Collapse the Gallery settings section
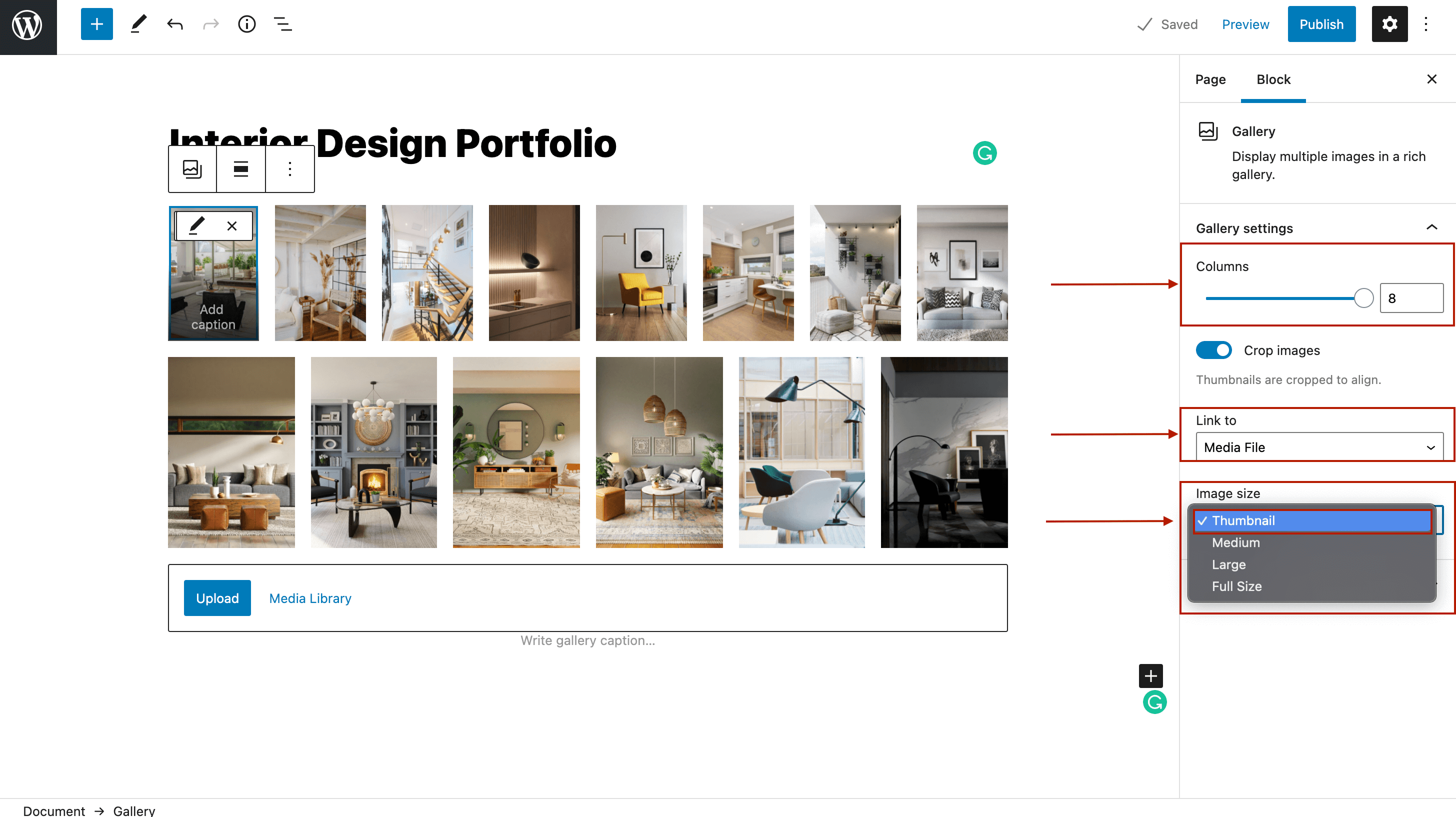Viewport: 1456px width, 817px height. (x=1432, y=228)
